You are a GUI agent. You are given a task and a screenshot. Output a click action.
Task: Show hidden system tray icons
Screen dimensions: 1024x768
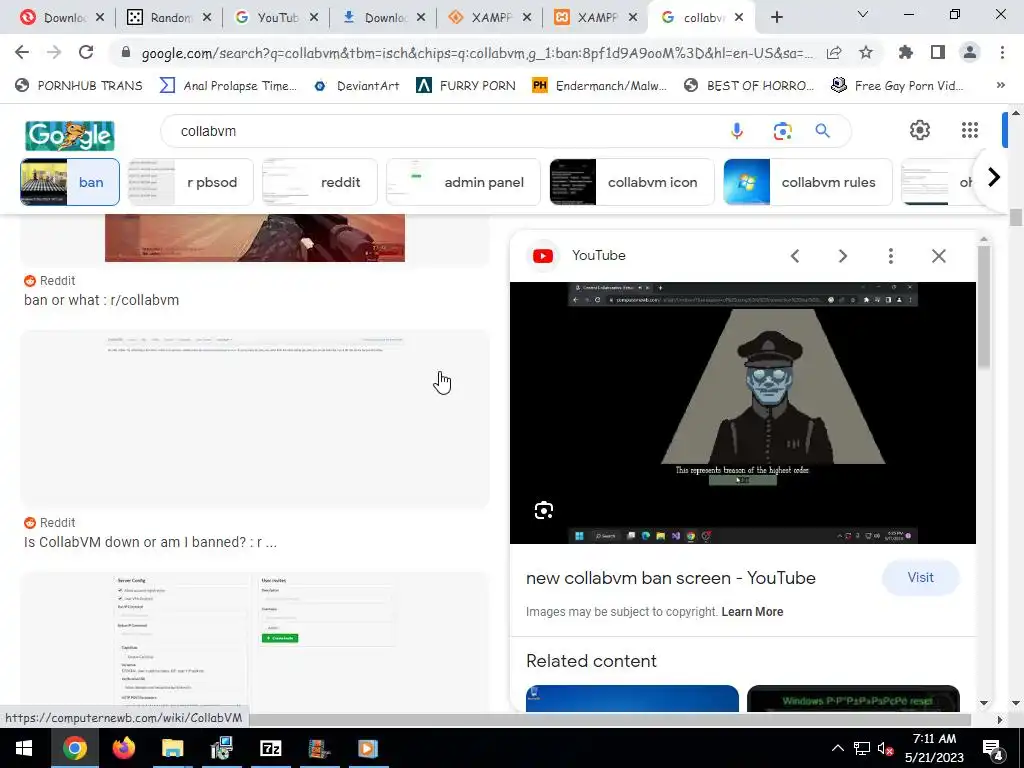pos(837,748)
